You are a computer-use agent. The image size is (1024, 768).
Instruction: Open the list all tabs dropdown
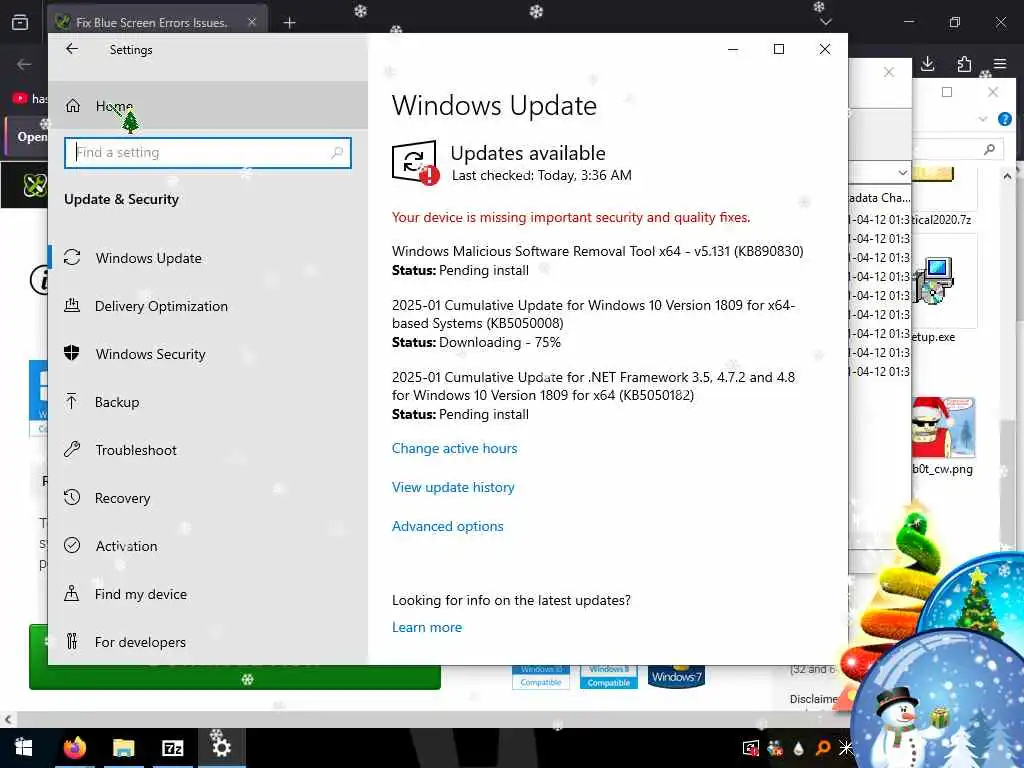point(825,22)
